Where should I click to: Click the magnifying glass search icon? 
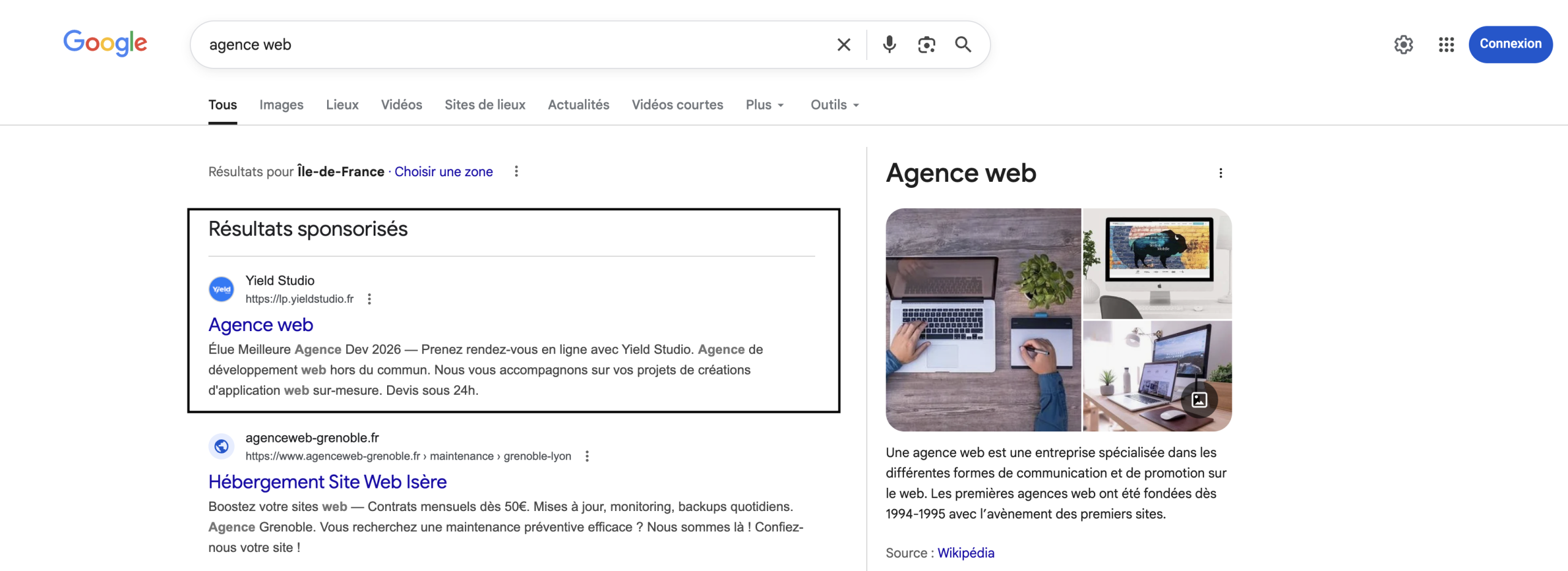pyautogui.click(x=963, y=45)
